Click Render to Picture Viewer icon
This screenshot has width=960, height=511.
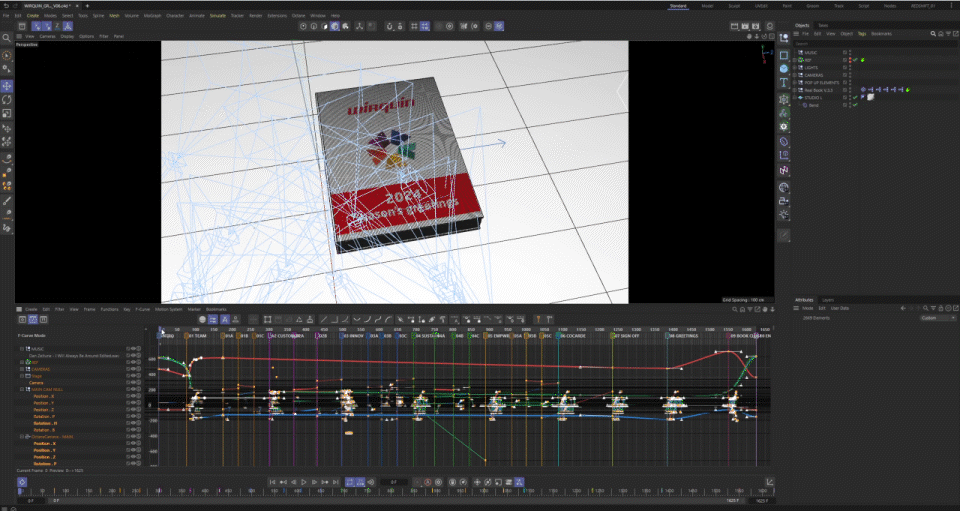745,26
